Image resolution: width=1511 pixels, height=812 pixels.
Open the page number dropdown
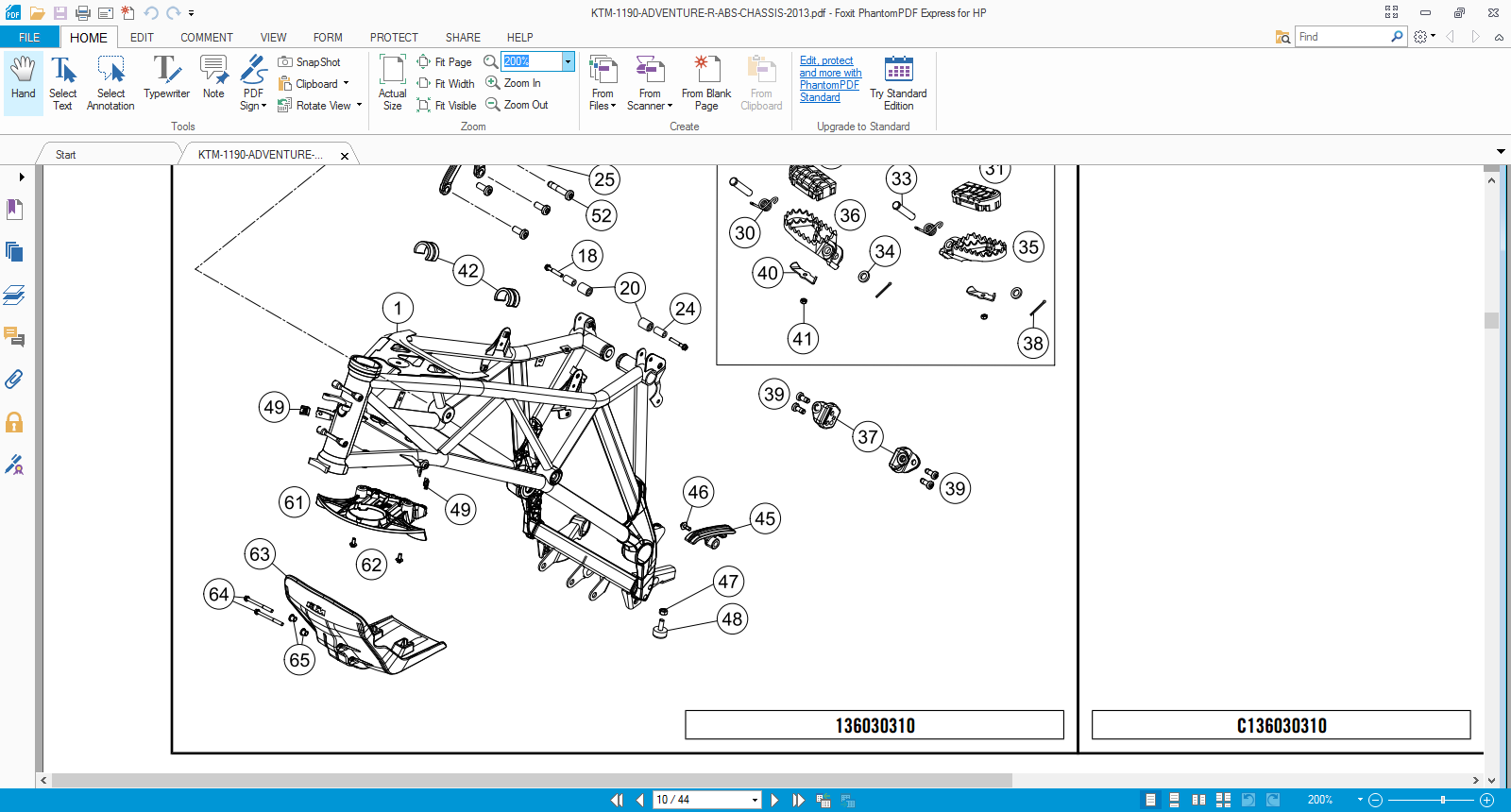(755, 801)
